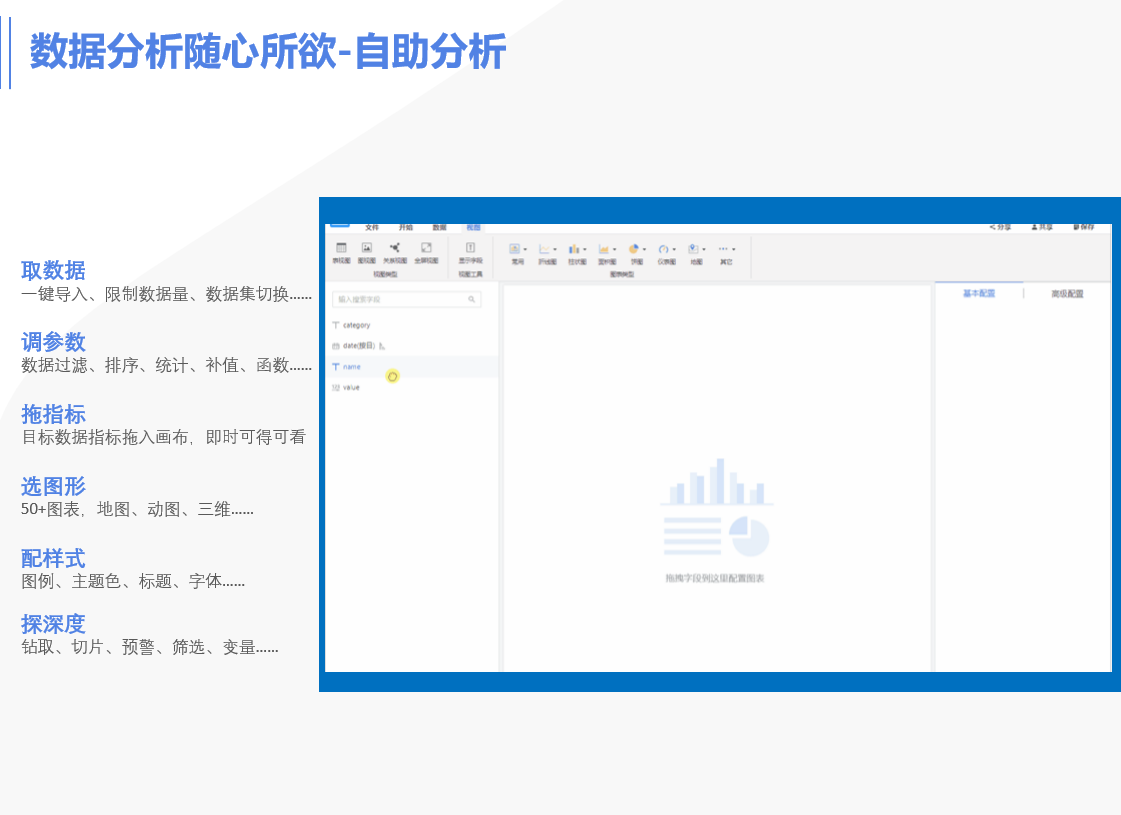This screenshot has width=1121, height=815.
Task: Click the sort icon beside date field
Action: click(x=382, y=346)
